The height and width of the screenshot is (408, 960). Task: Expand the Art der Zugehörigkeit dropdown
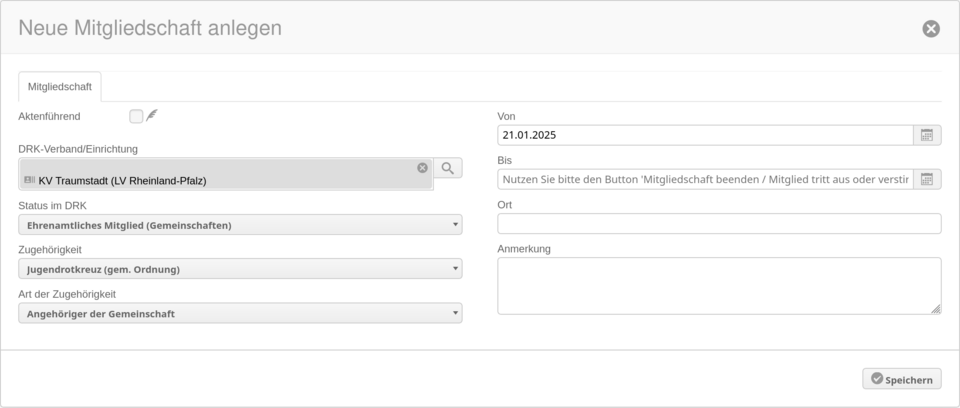[240, 313]
